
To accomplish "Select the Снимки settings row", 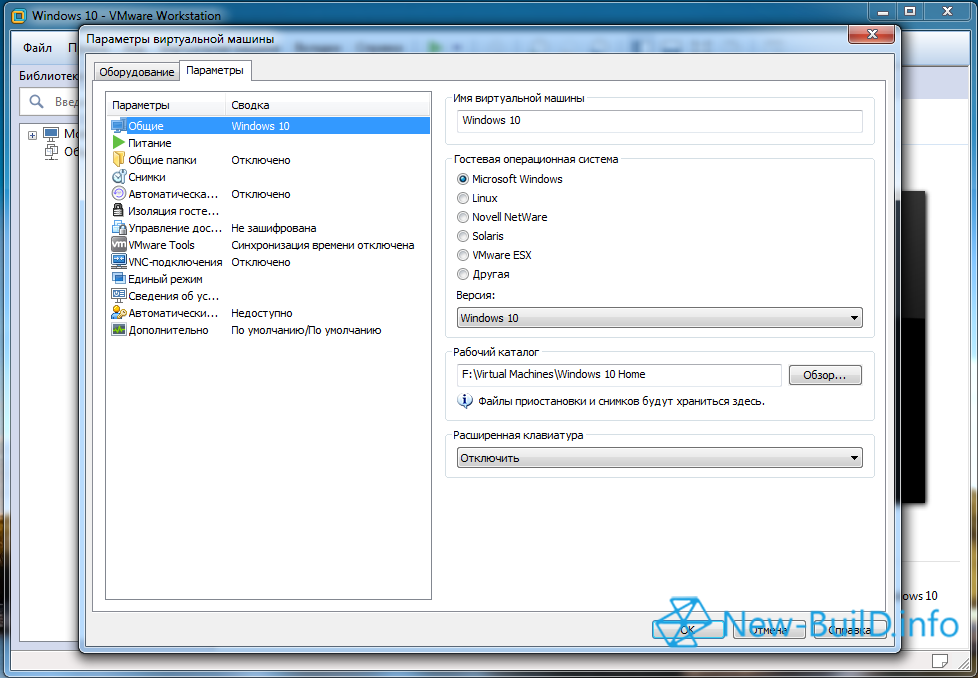I will click(269, 177).
